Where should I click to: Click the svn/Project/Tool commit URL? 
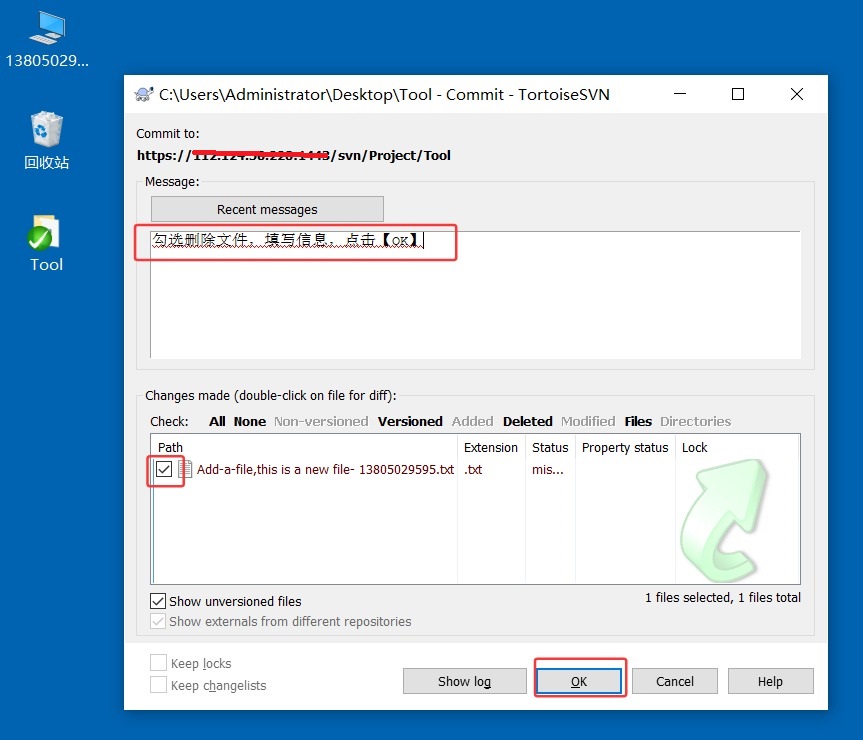coord(294,156)
